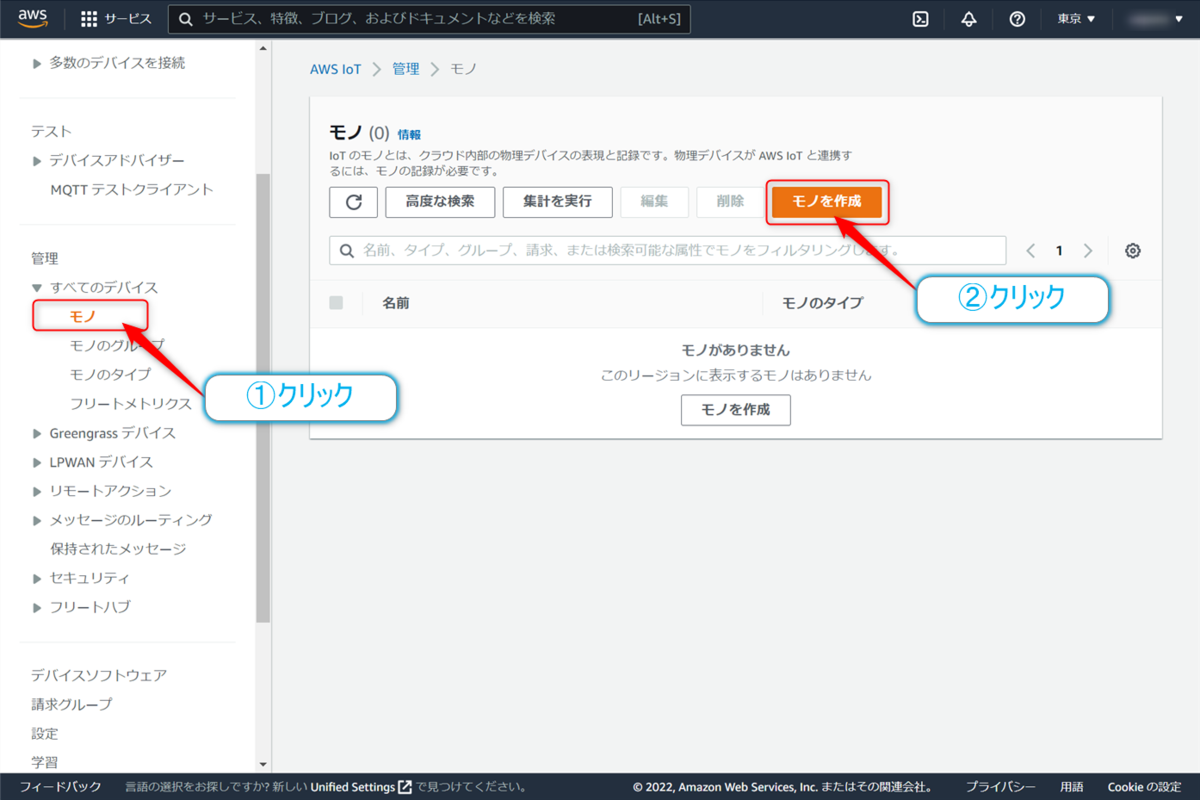Click sidebar scroll up arrow
This screenshot has height=800, width=1200.
(x=263, y=47)
